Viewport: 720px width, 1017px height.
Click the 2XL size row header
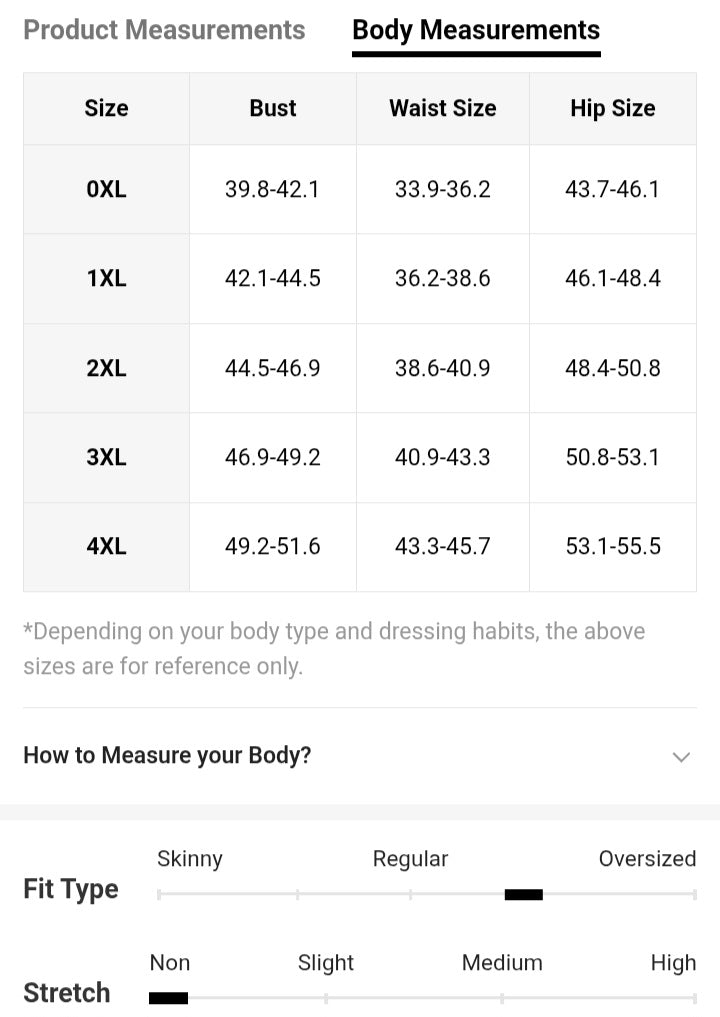[106, 368]
